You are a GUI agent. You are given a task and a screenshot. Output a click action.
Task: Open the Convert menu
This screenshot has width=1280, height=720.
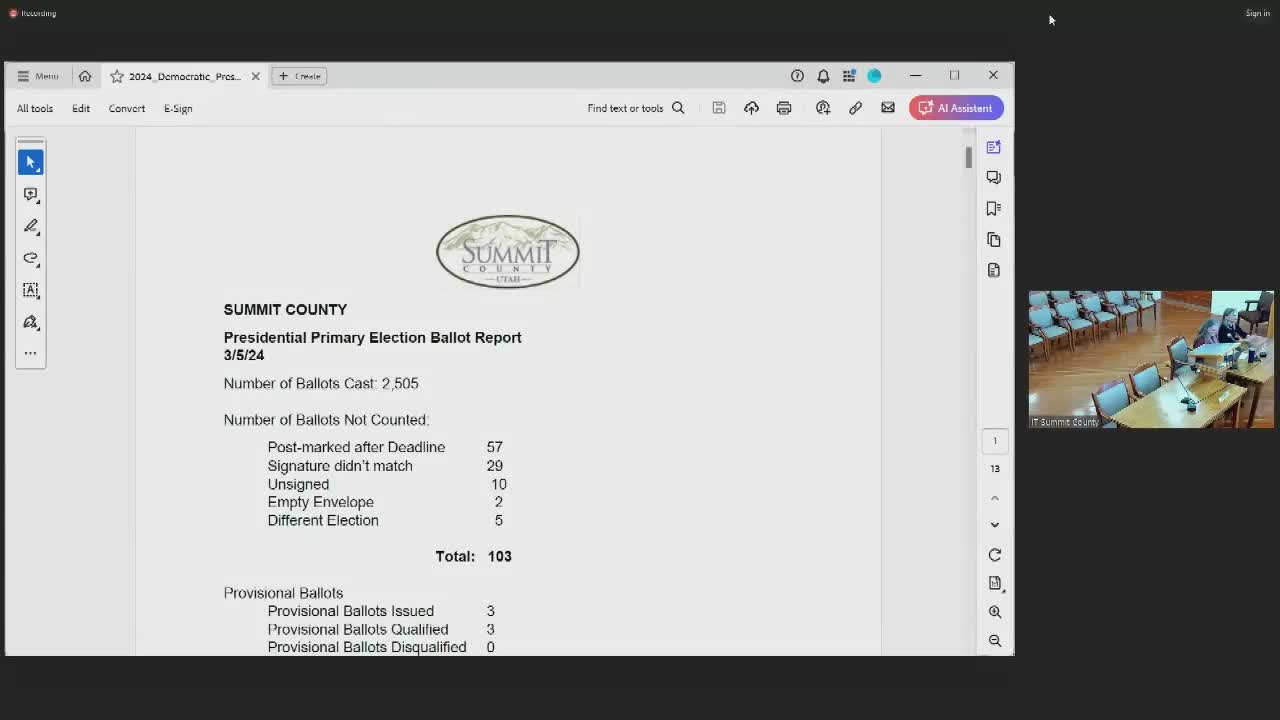click(x=127, y=108)
